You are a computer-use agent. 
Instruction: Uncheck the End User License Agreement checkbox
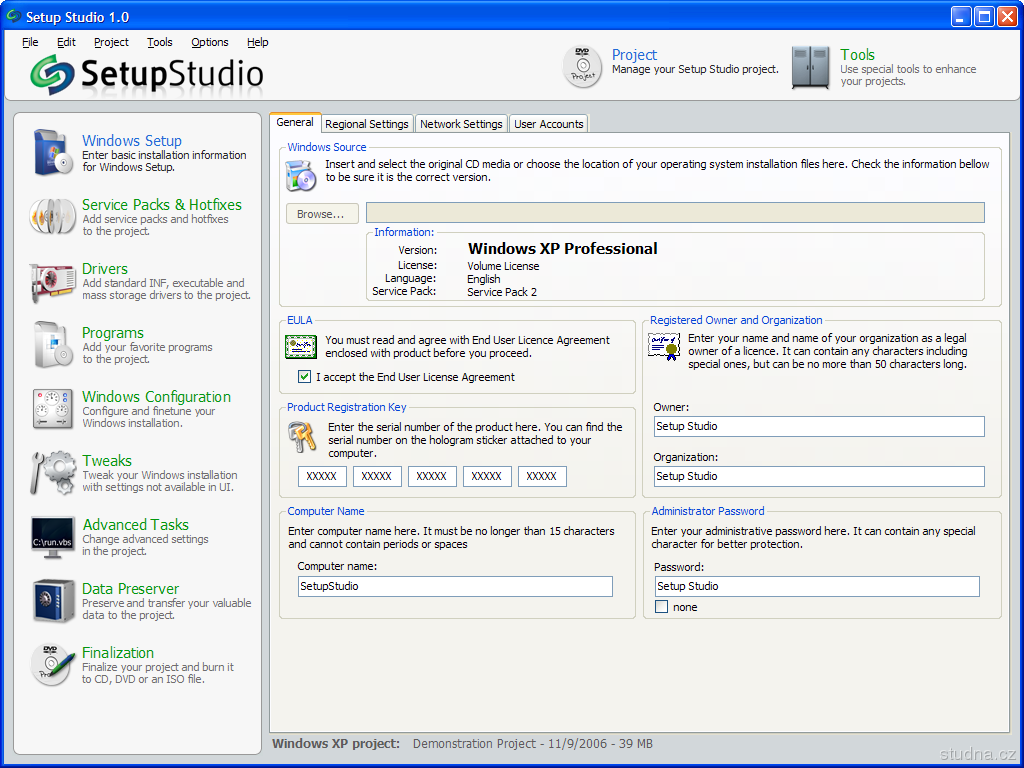[305, 377]
